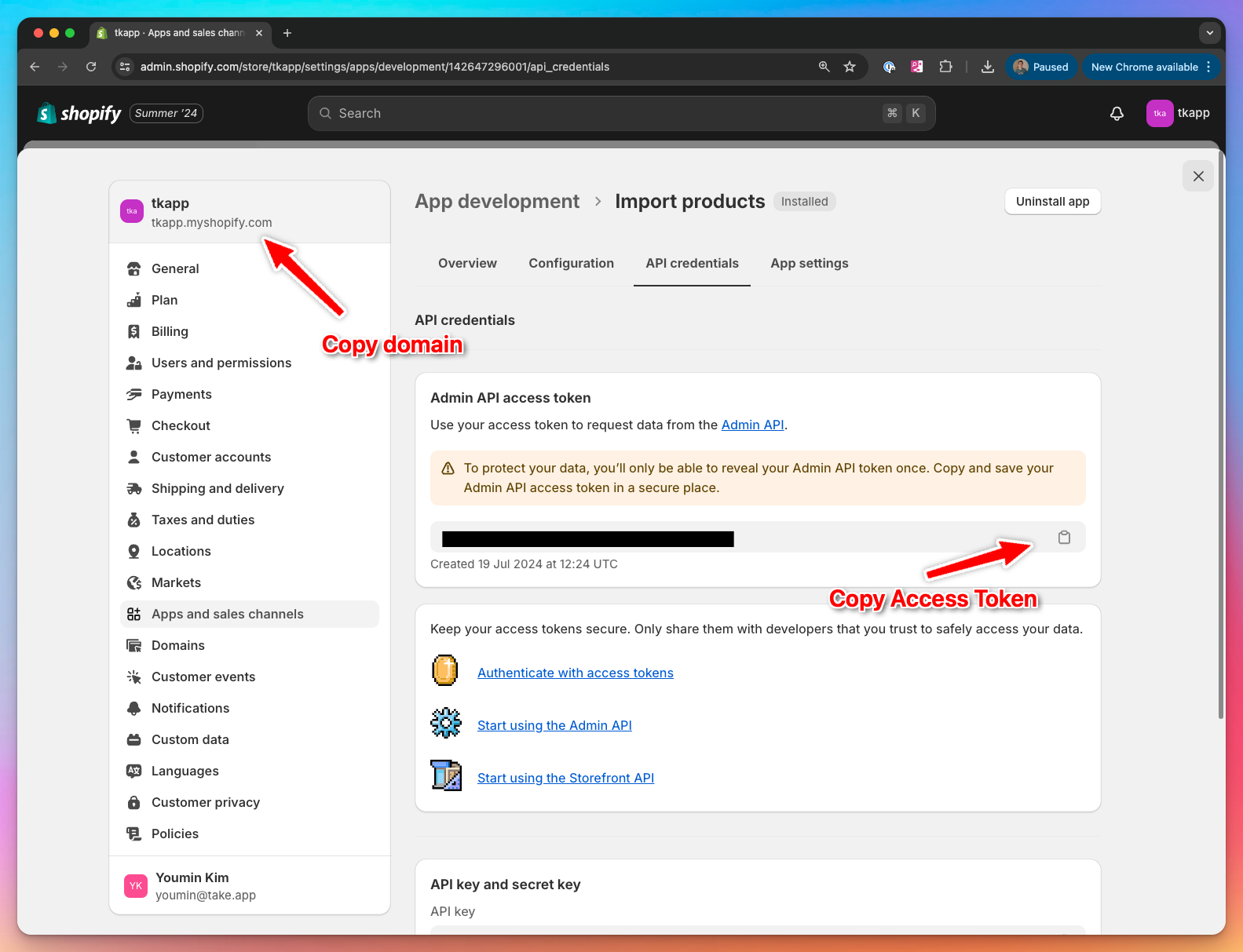Screen dimensions: 1243x952
Task: Click Languages translate icon
Action: (x=134, y=771)
